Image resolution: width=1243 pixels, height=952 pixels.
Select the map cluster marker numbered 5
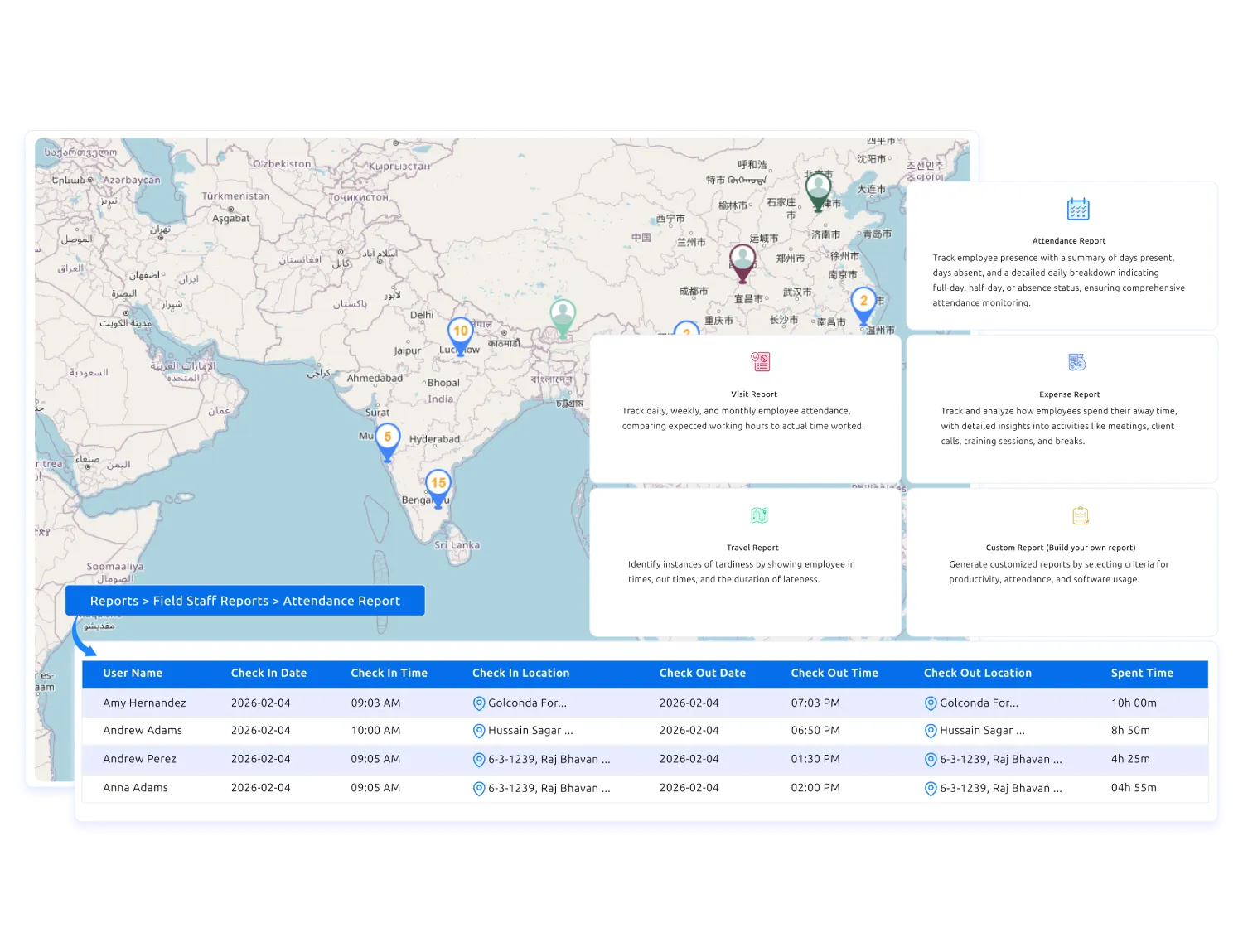click(x=387, y=439)
